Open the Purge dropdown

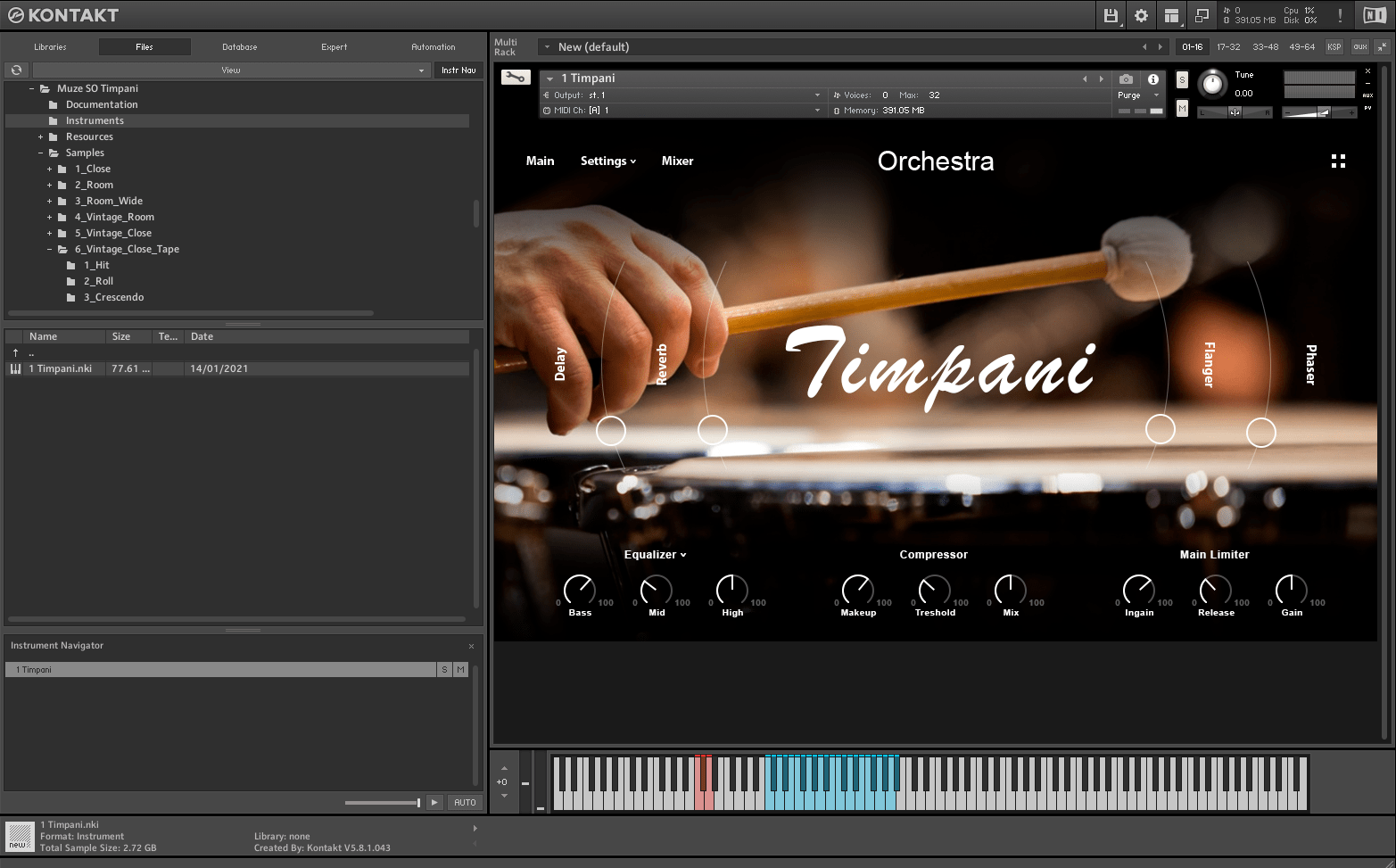pos(1139,95)
